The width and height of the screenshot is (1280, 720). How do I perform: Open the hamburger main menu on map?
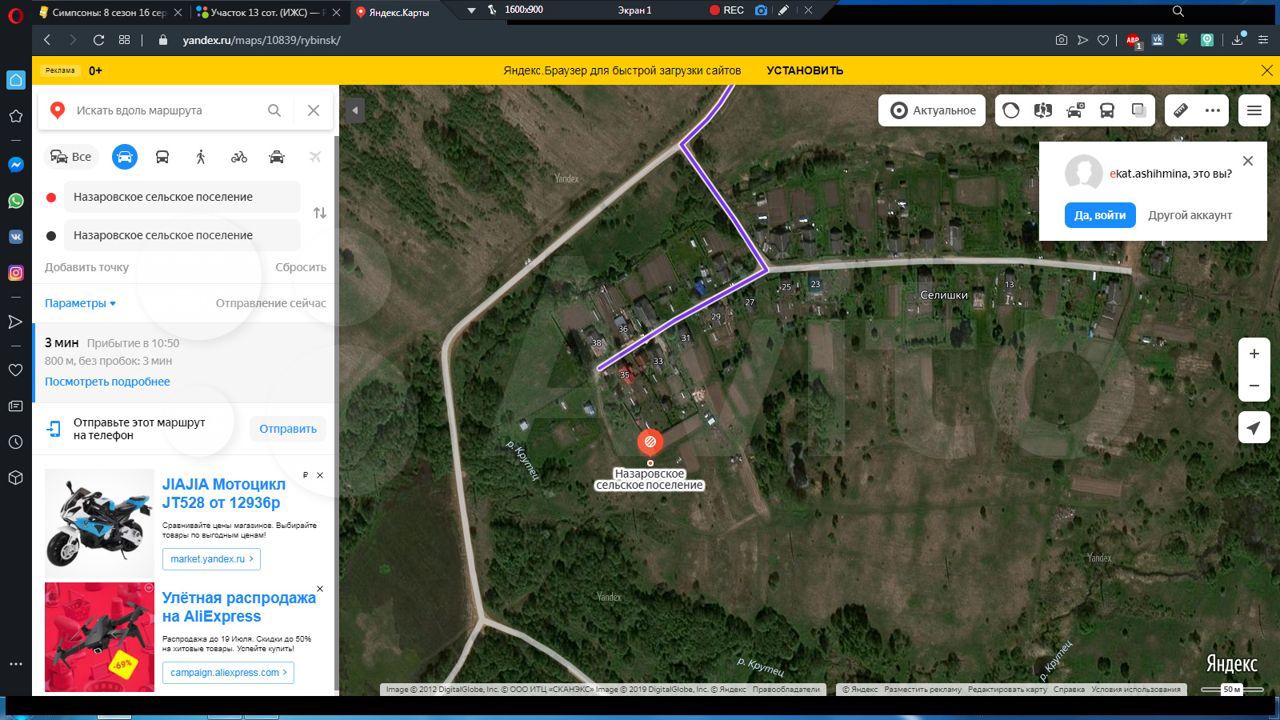click(1254, 110)
